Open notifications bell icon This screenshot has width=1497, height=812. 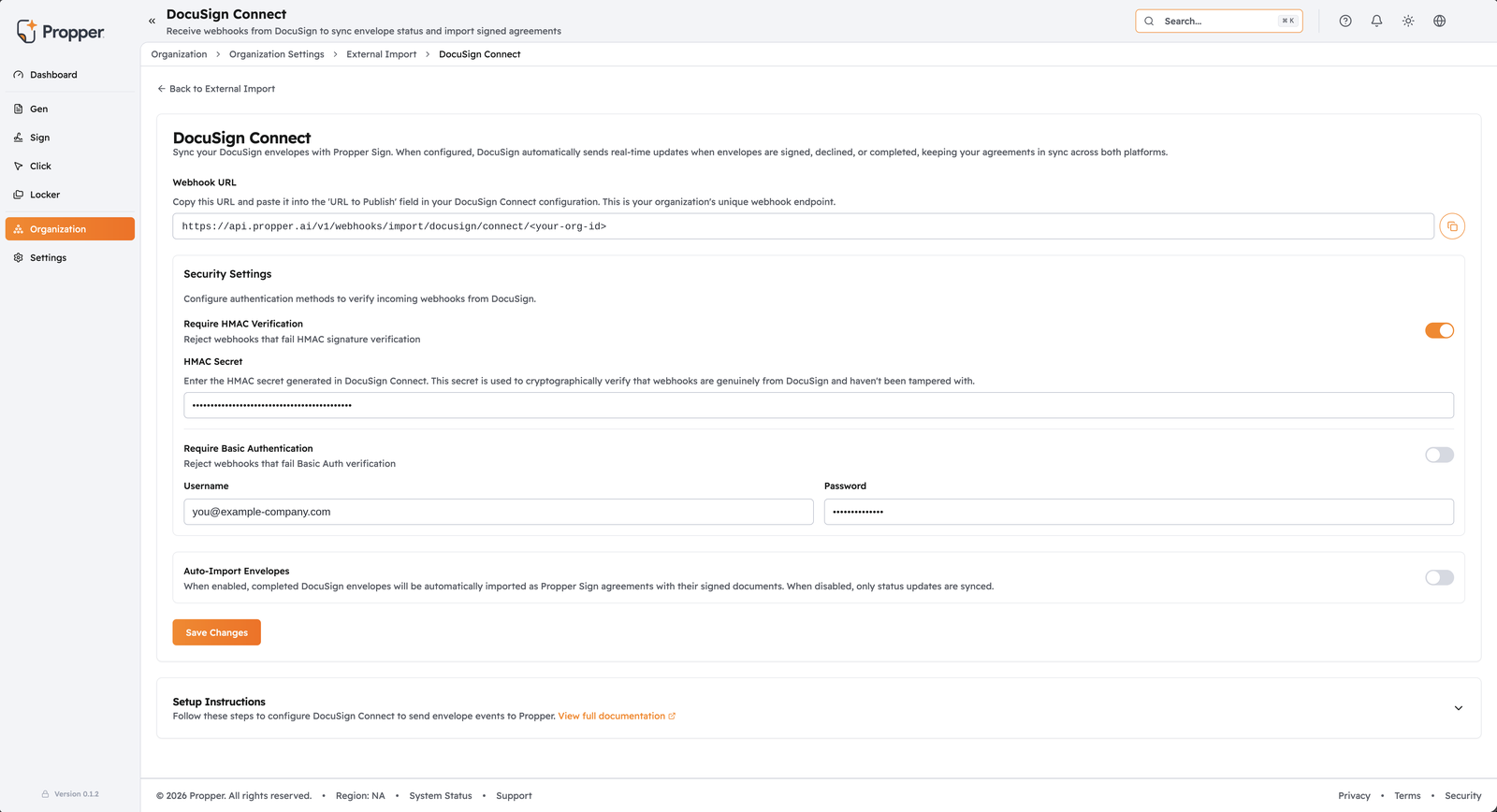click(x=1376, y=21)
